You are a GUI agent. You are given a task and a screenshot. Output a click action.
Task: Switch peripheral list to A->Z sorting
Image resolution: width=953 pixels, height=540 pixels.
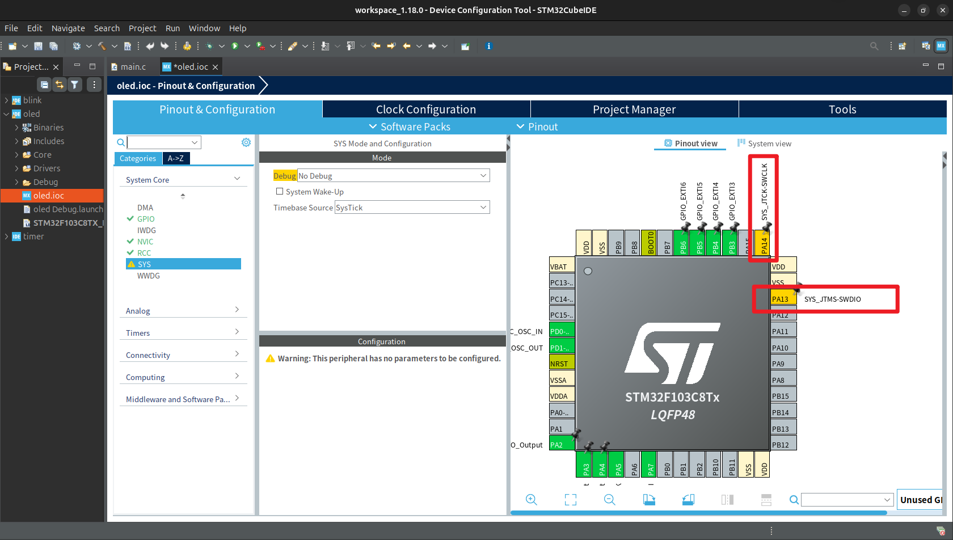(x=176, y=158)
